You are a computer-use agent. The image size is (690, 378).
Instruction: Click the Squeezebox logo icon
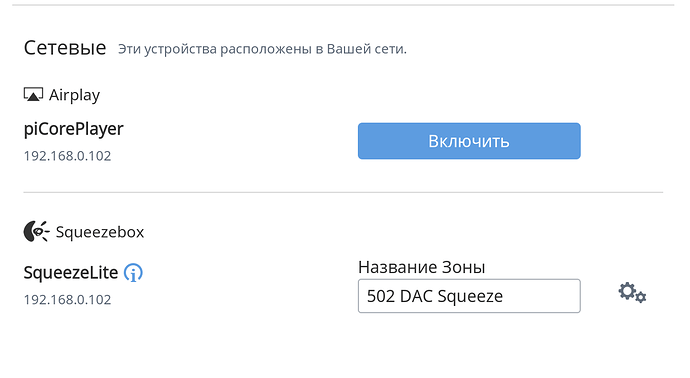36,231
